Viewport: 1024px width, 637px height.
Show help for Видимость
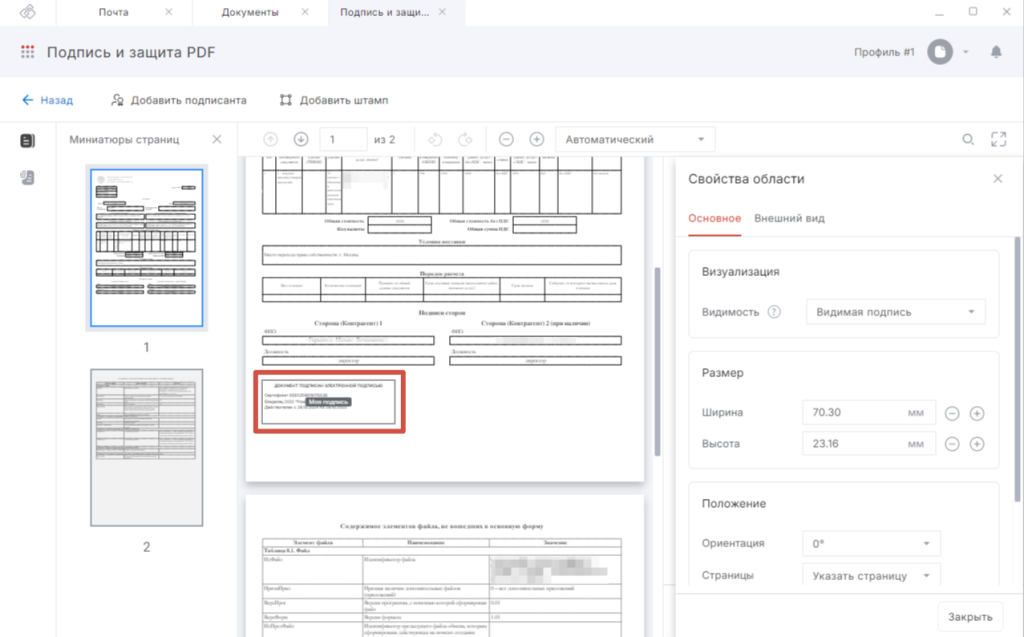[774, 312]
